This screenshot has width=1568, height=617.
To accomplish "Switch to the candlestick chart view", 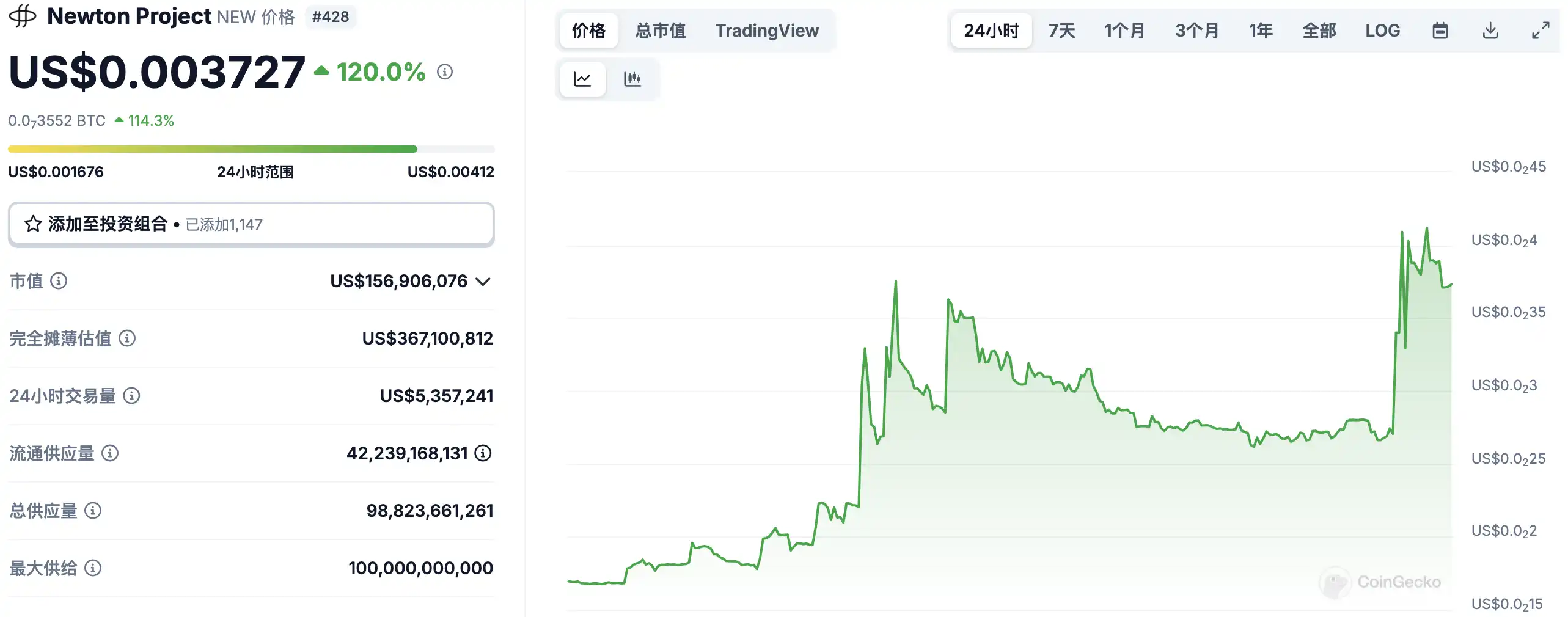I will point(632,79).
